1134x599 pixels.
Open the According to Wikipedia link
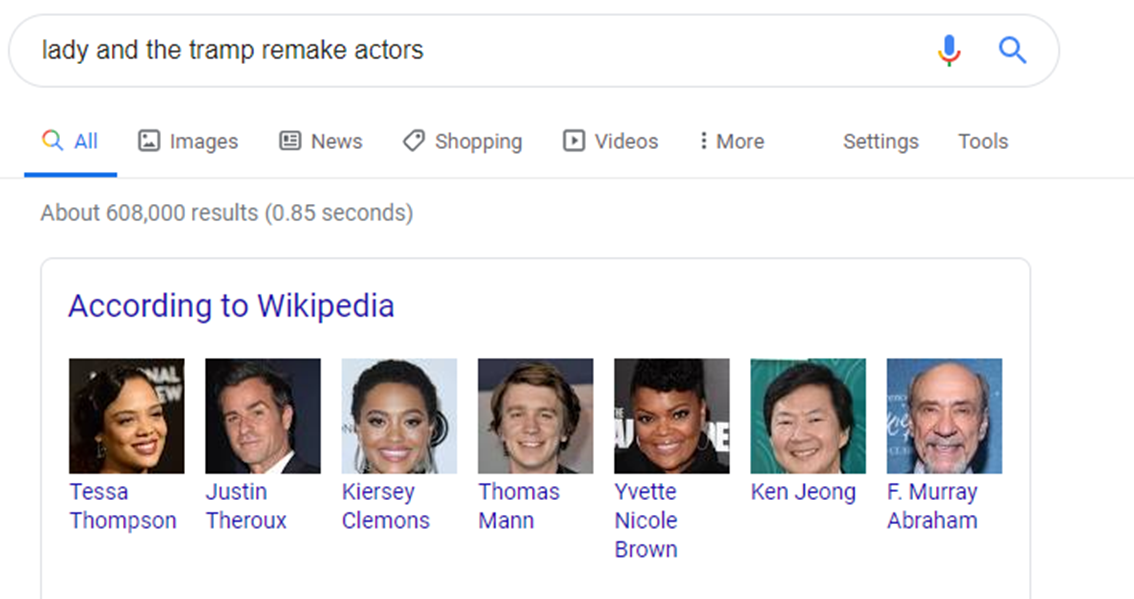[x=231, y=306]
